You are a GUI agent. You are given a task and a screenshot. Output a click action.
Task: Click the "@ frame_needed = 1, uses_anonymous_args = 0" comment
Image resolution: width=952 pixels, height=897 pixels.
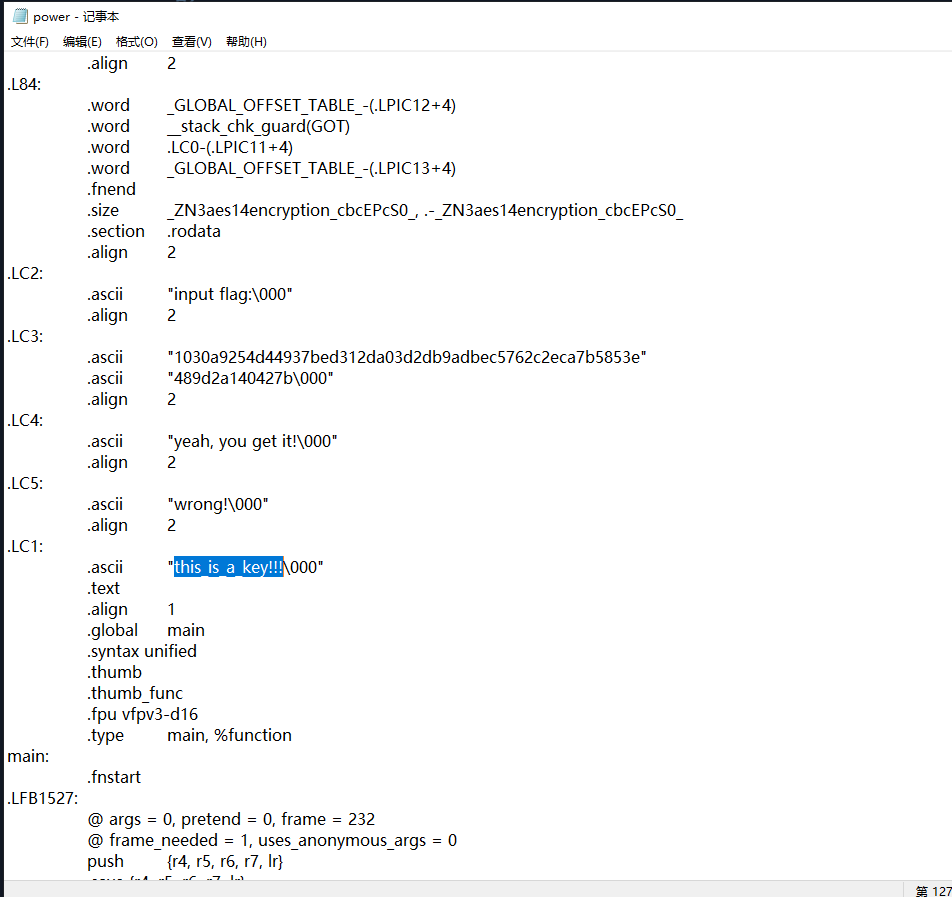click(272, 841)
